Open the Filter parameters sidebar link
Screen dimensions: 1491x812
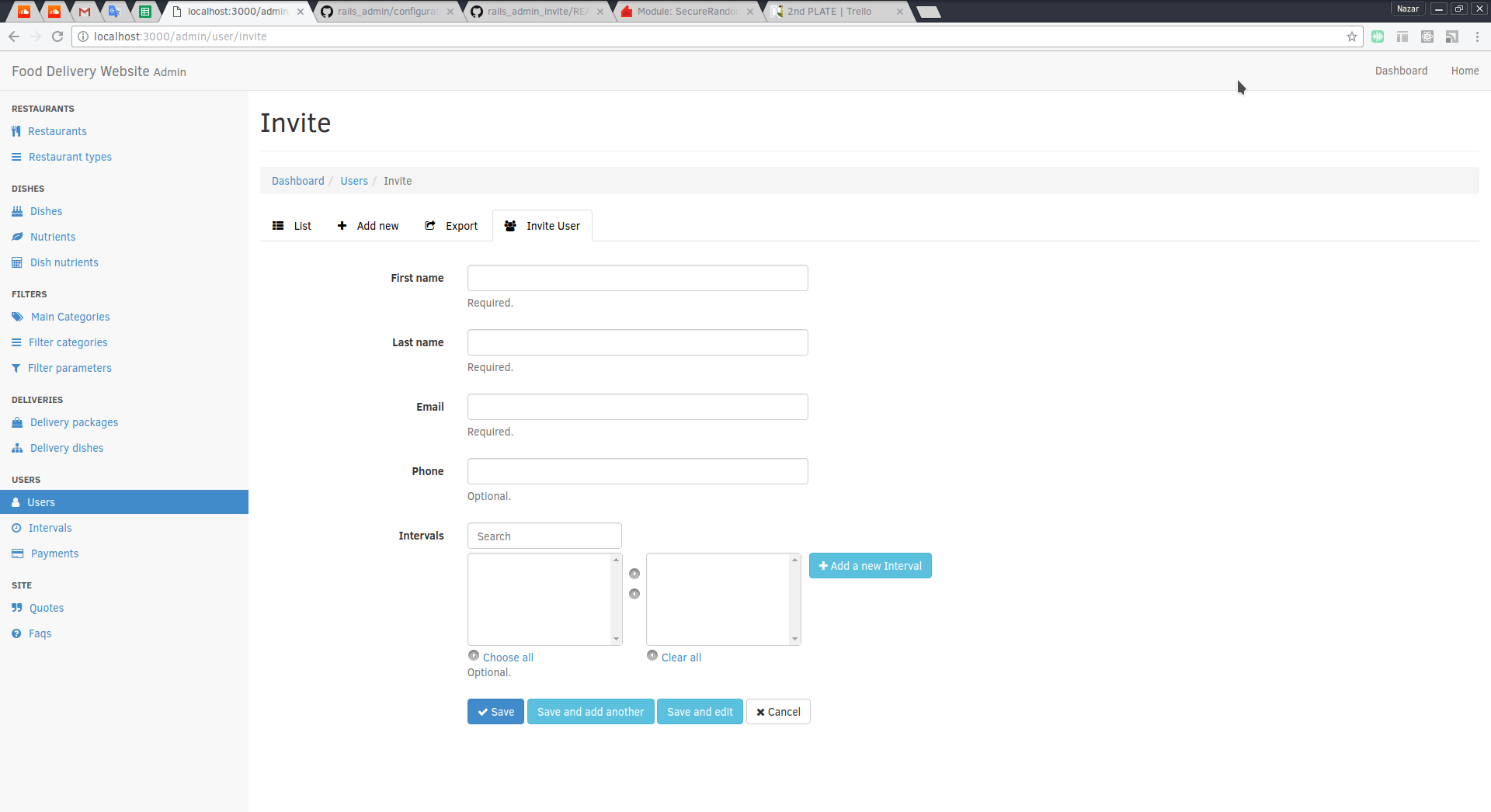tap(69, 368)
